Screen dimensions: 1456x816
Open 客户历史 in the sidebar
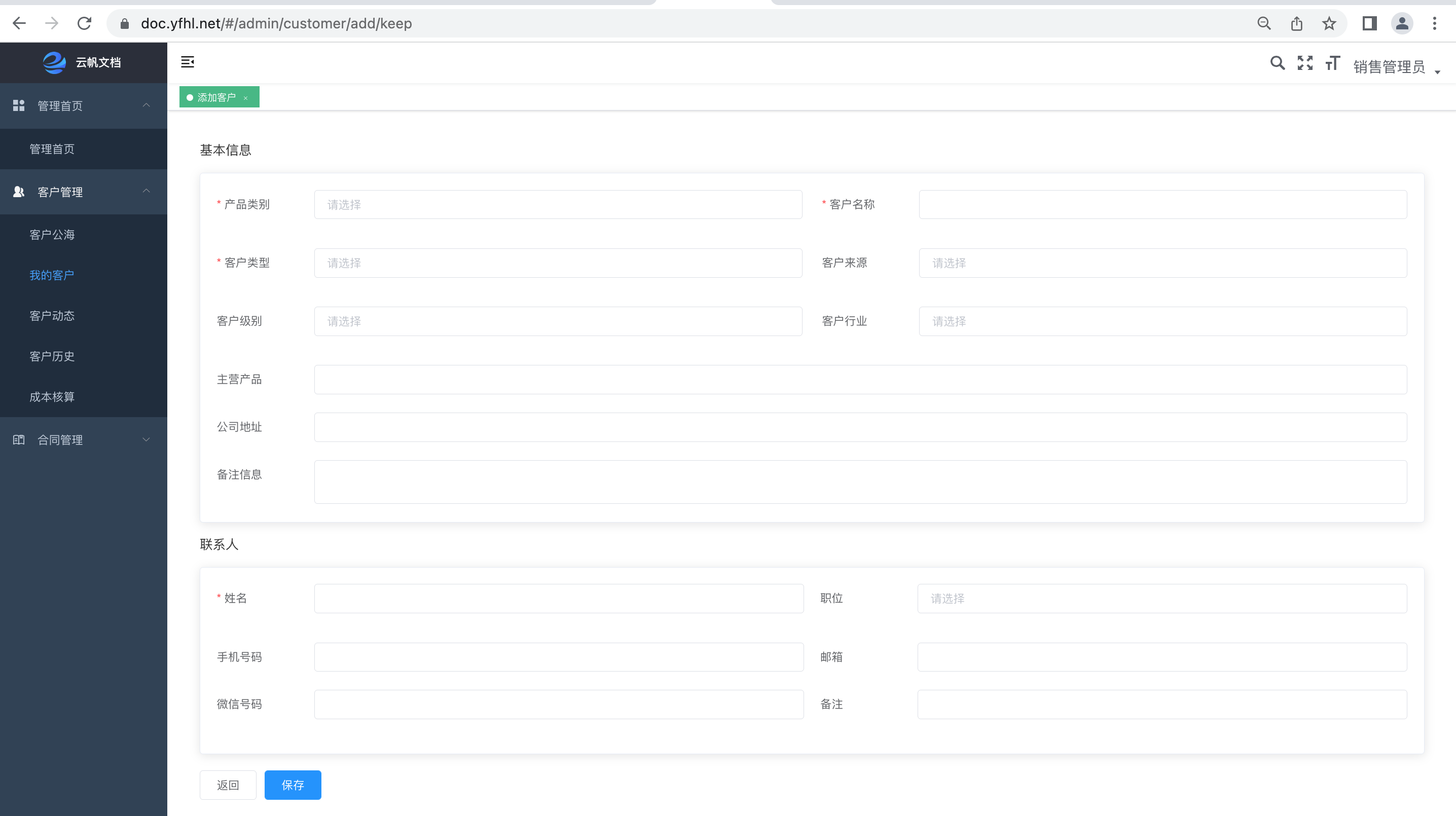coord(84,357)
